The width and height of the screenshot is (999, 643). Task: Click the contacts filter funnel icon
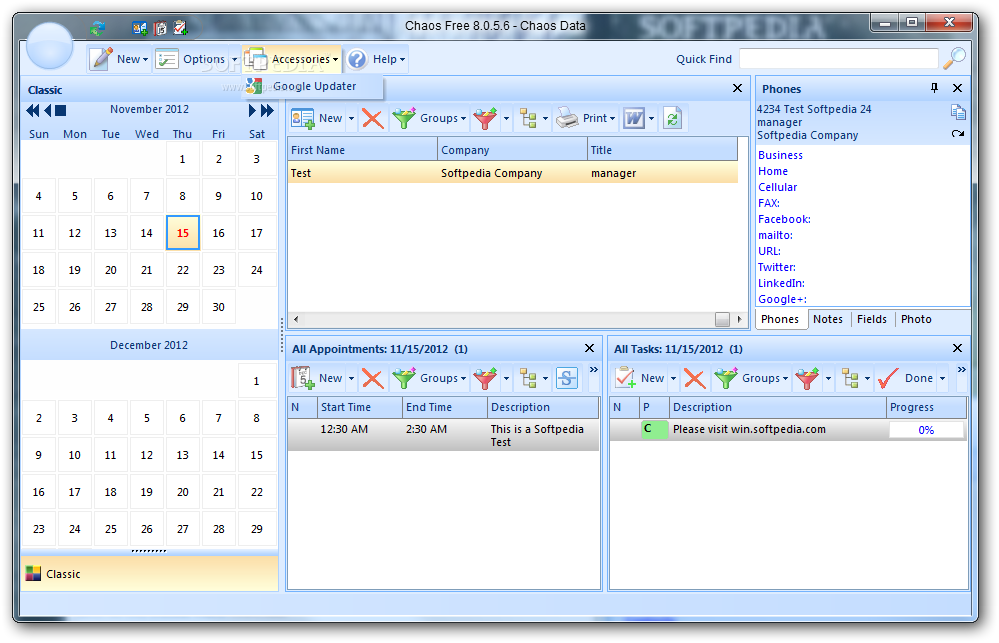click(x=485, y=119)
